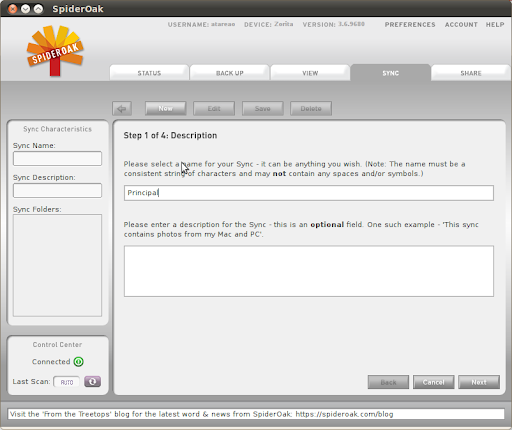Click the 'Control Center' panel title
The height and width of the screenshot is (430, 512).
(x=57, y=345)
